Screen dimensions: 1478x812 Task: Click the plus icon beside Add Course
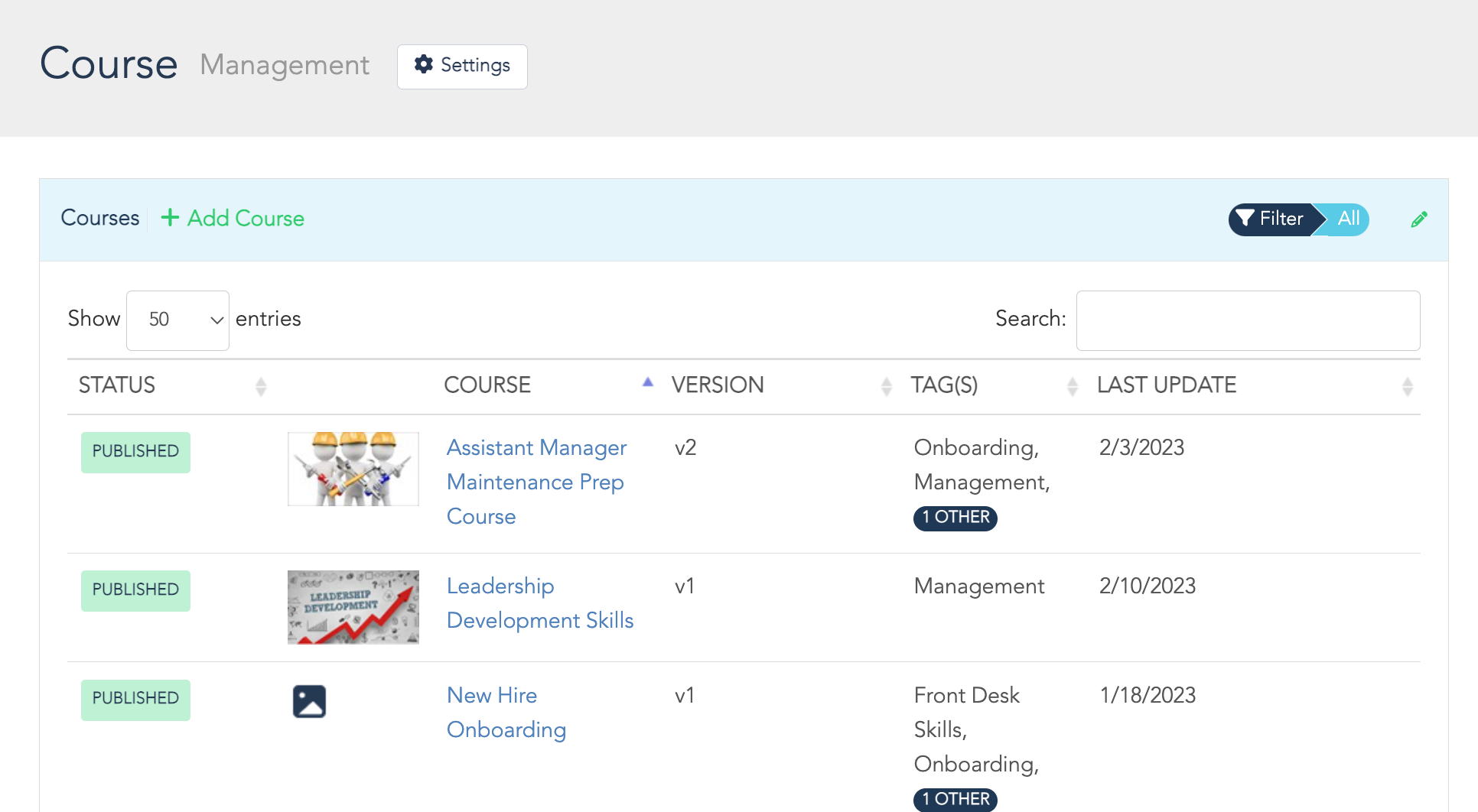(170, 218)
